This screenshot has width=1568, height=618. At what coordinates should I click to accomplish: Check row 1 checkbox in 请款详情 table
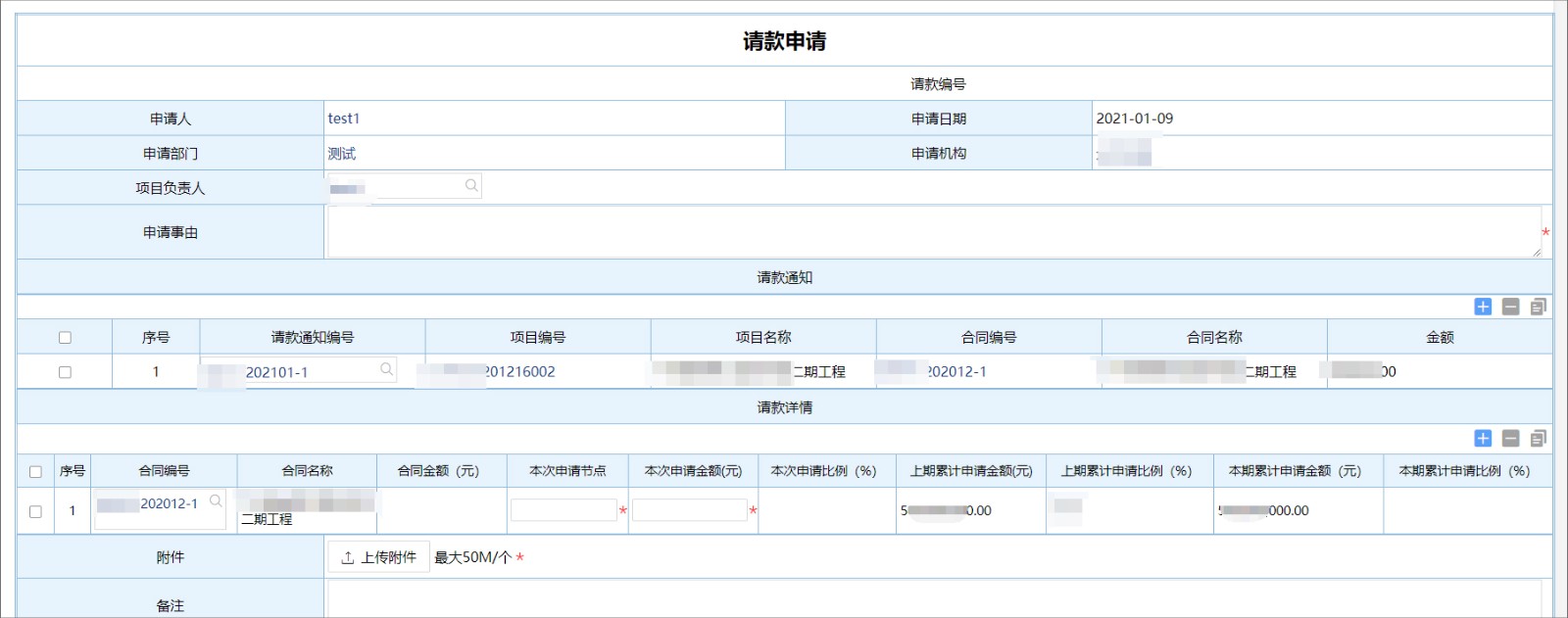[x=35, y=511]
